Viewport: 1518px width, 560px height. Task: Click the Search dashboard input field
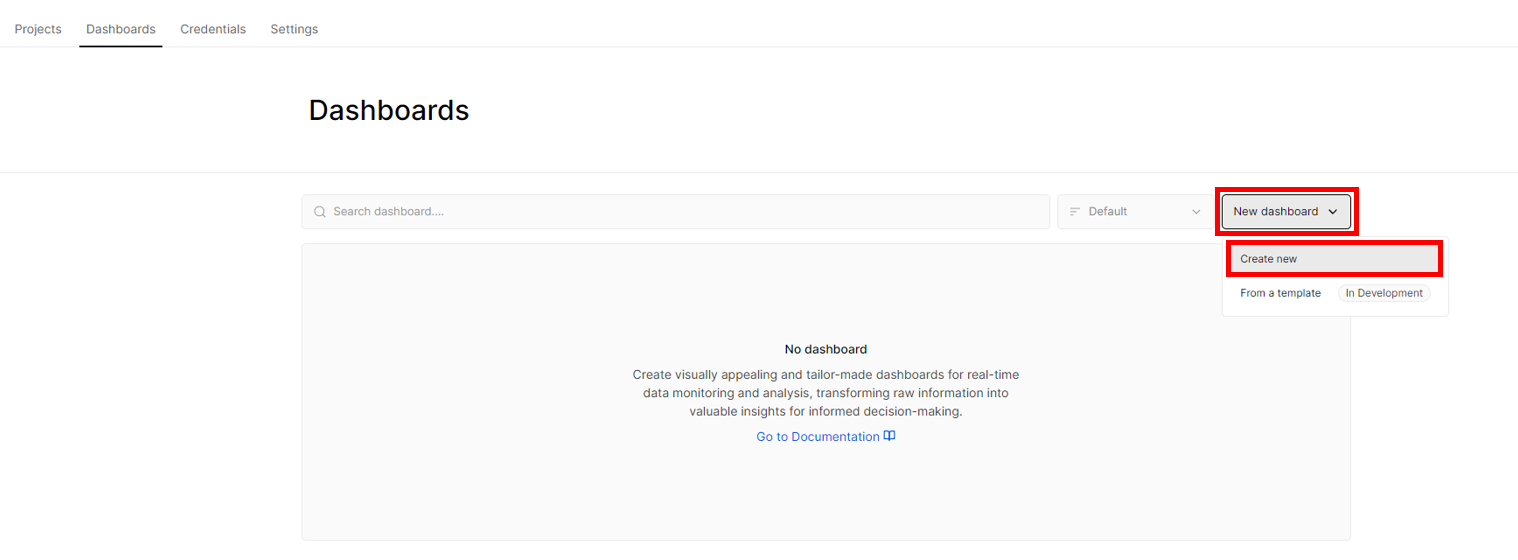click(x=676, y=212)
